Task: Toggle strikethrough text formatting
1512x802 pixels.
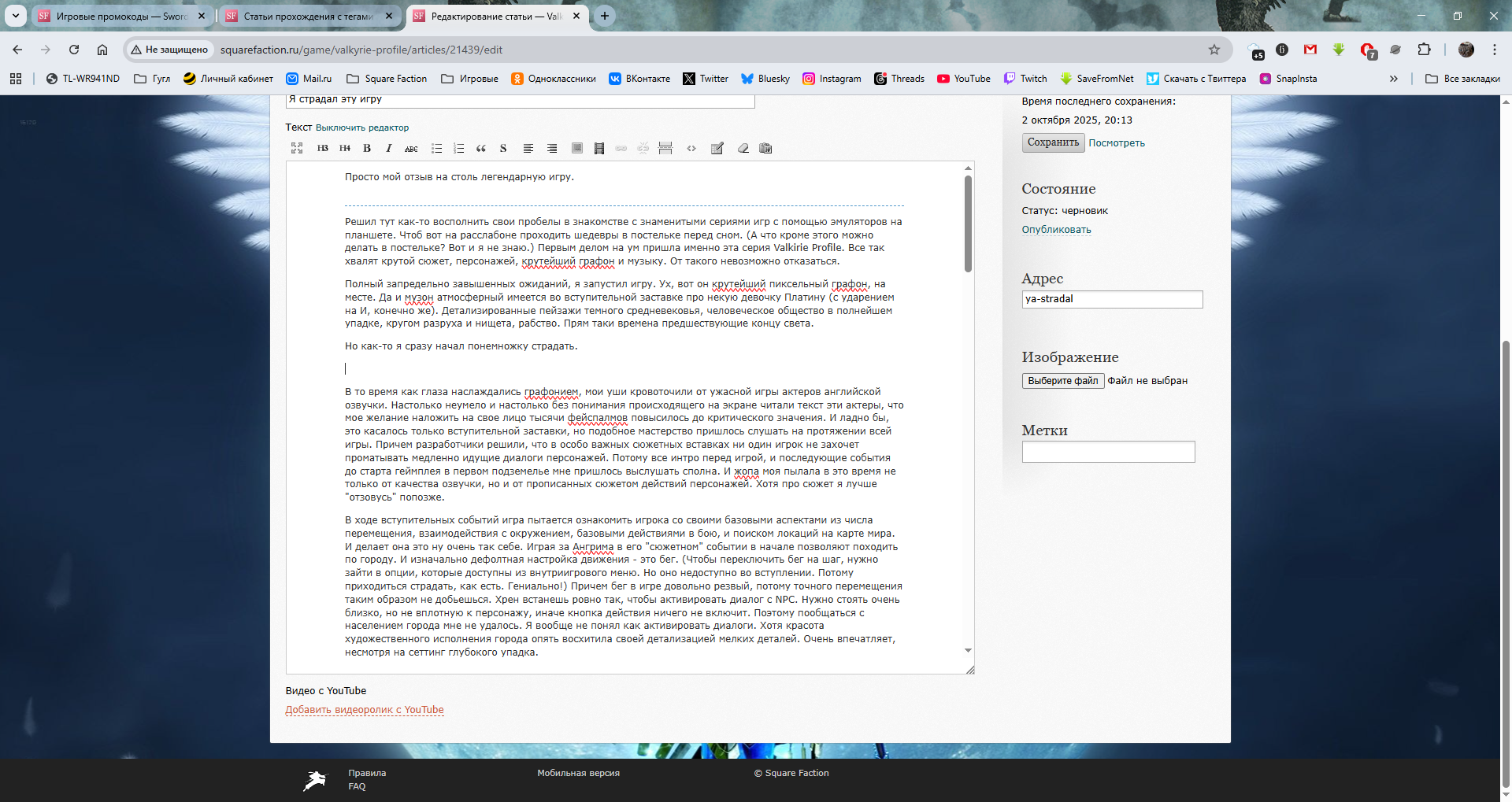Action: (x=411, y=148)
